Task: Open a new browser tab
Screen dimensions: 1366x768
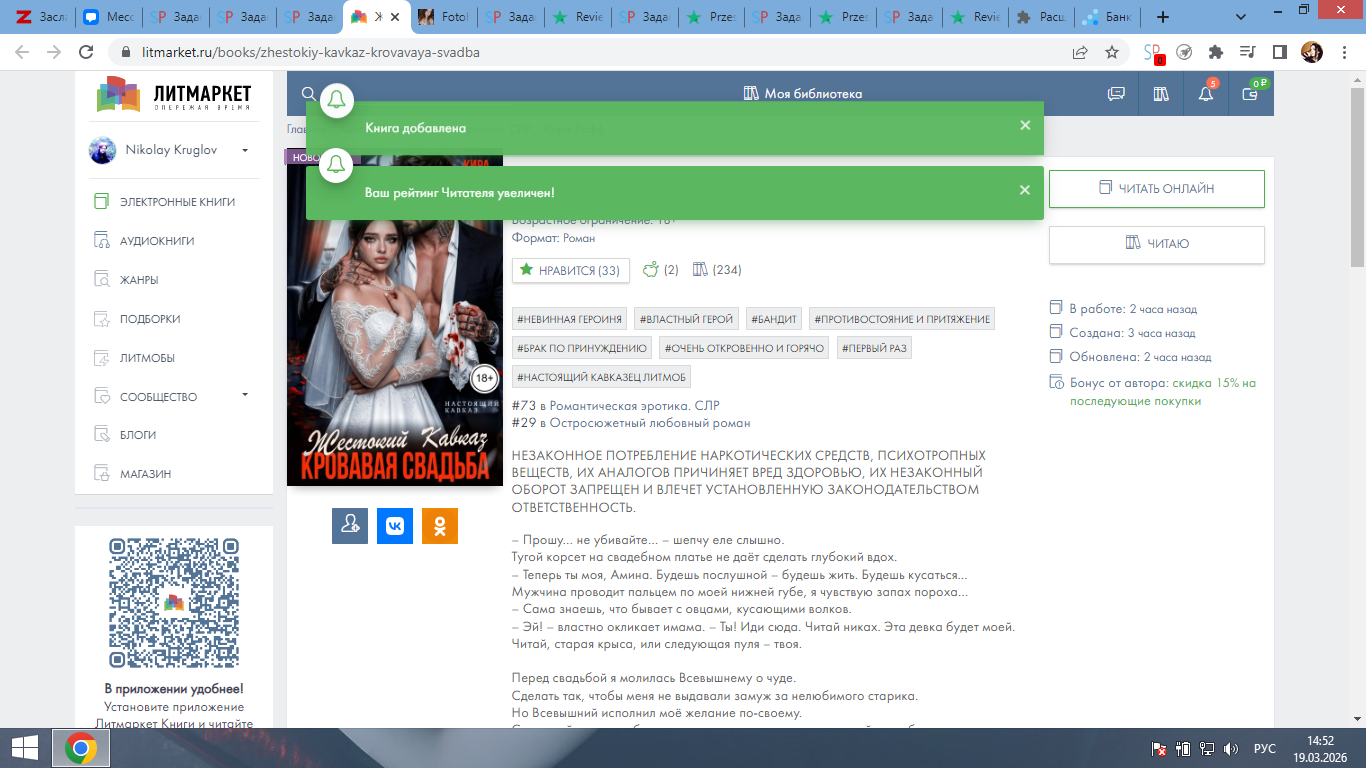Action: tap(1162, 17)
